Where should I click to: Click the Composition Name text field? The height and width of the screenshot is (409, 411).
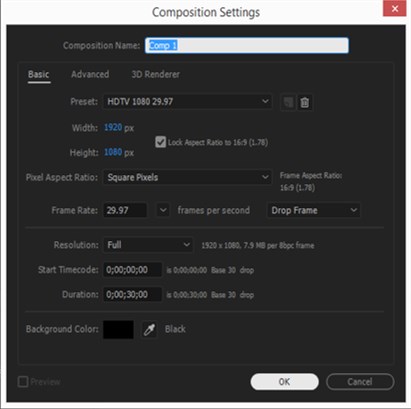247,45
